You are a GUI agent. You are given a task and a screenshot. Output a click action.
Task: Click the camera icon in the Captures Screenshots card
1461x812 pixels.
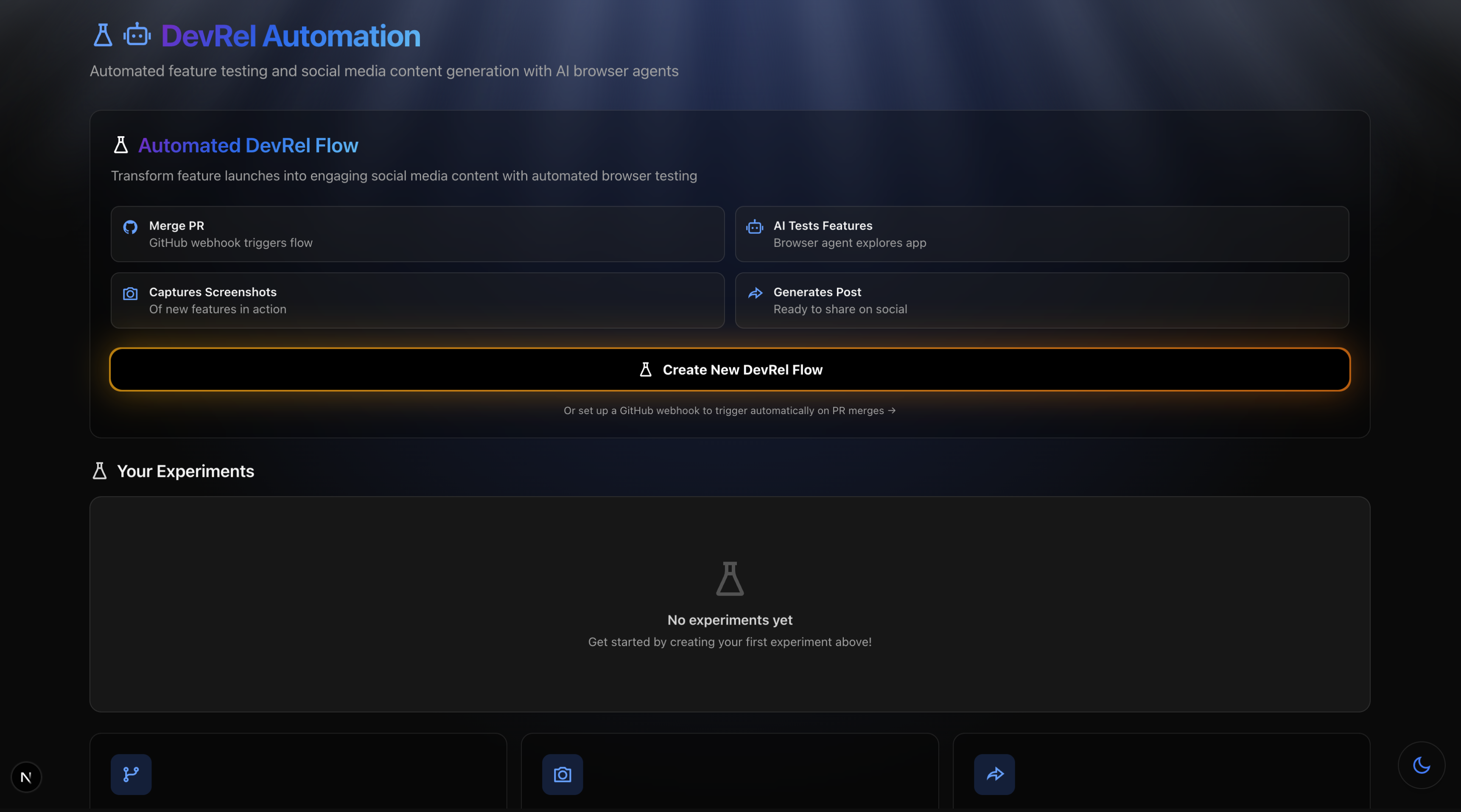(131, 294)
